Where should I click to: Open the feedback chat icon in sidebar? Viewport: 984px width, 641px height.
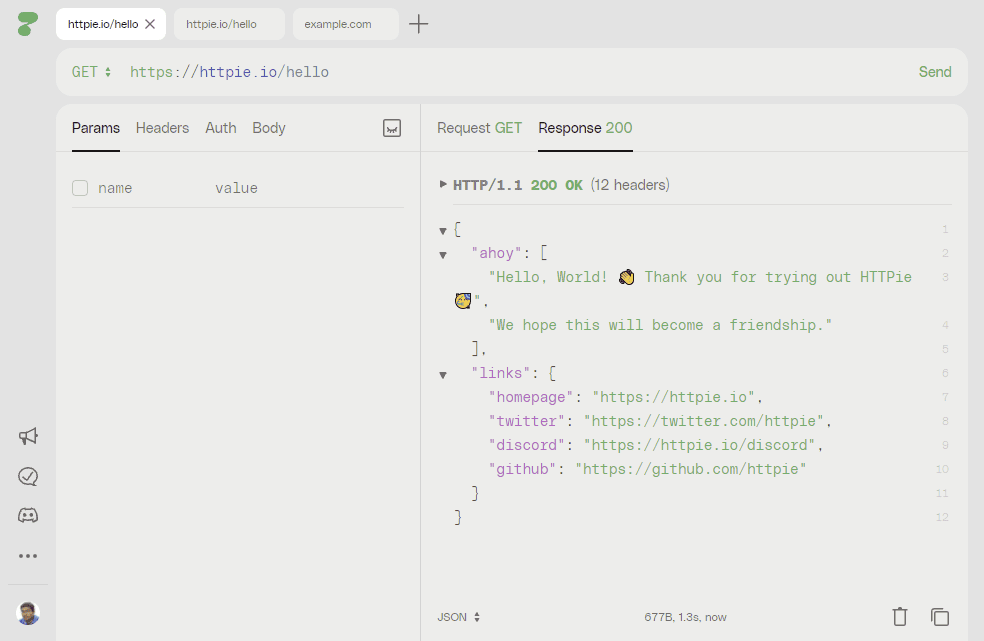[28, 476]
